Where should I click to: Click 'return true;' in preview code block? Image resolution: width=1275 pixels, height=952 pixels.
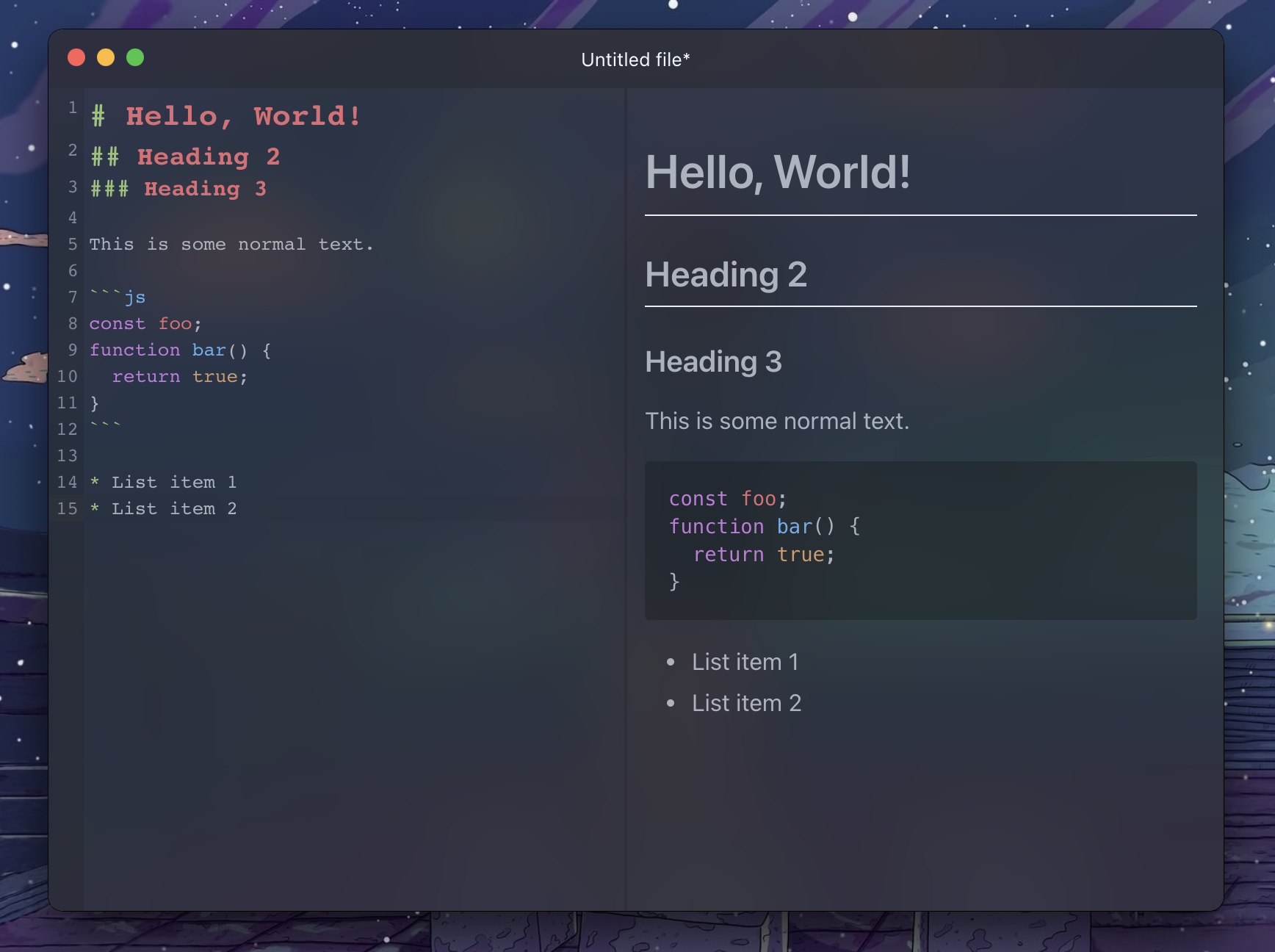764,555
